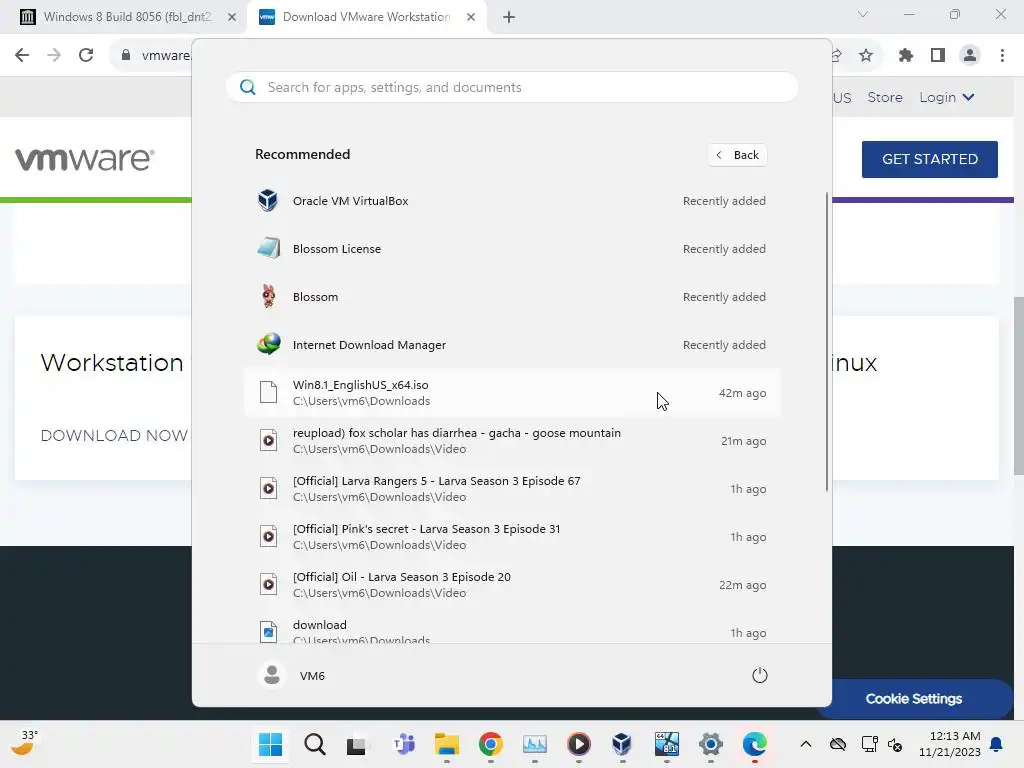The width and height of the screenshot is (1024, 768).
Task: Click the muted volume tray icon
Action: [x=895, y=744]
